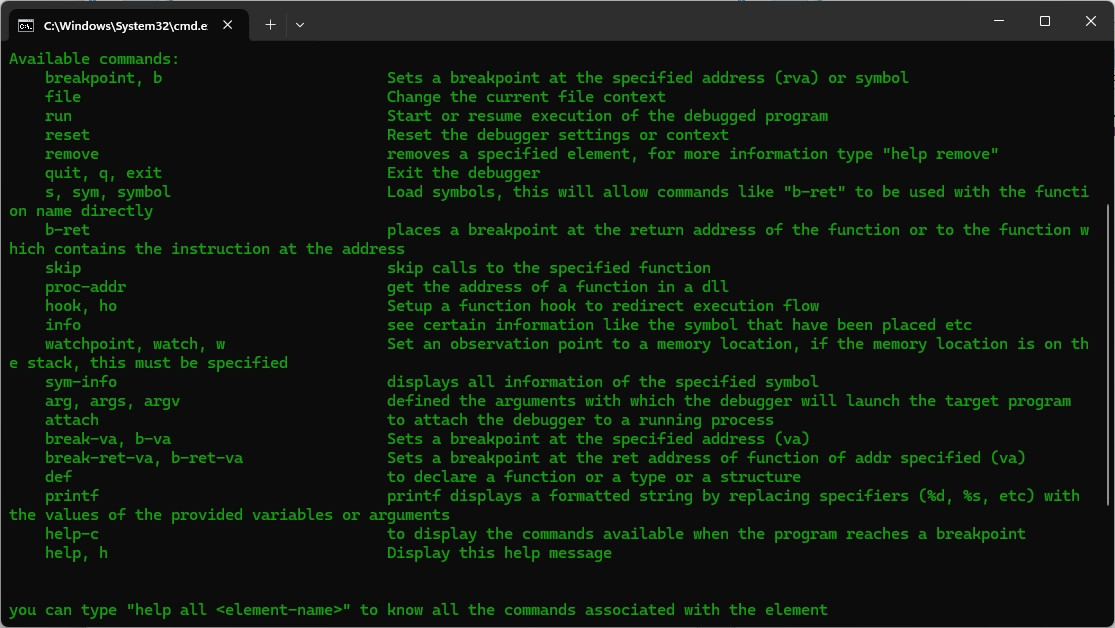Click empty title bar area beside tabs

640,21
